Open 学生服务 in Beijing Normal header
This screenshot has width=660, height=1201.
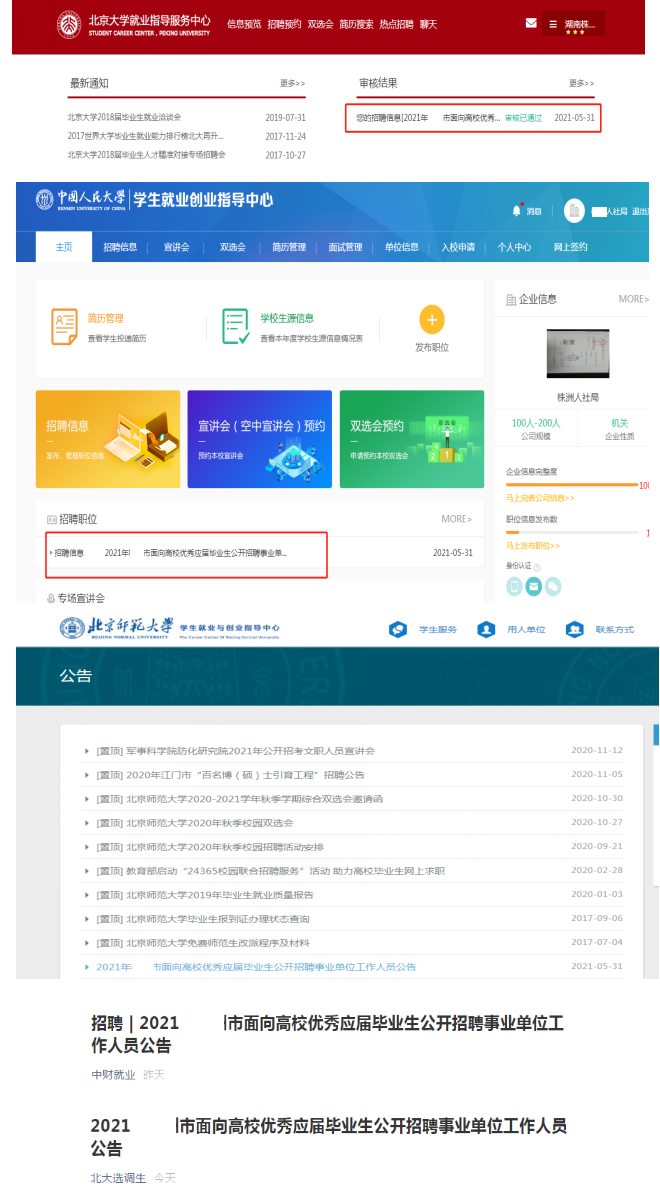[424, 629]
